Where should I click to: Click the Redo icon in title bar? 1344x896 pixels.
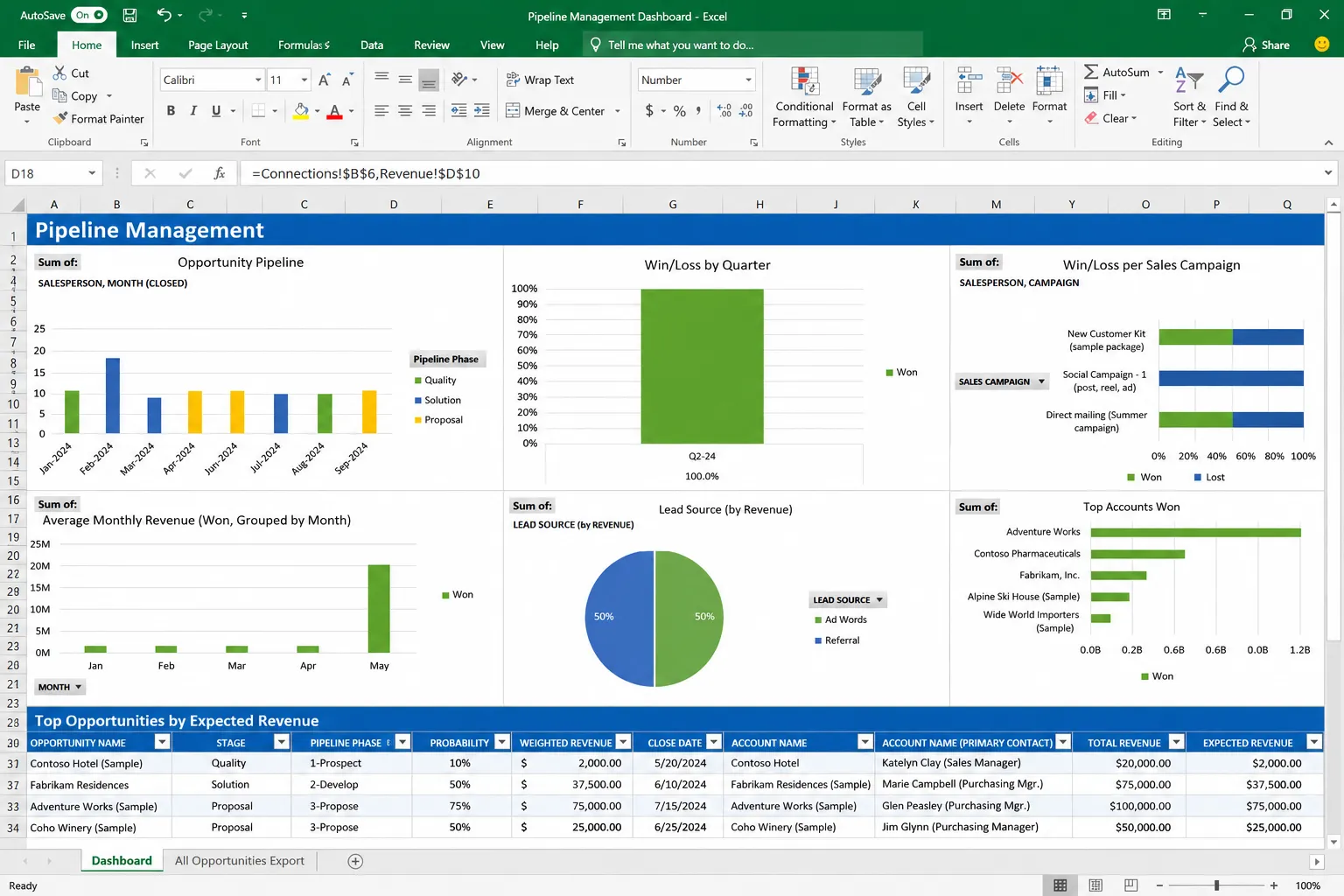click(x=206, y=15)
